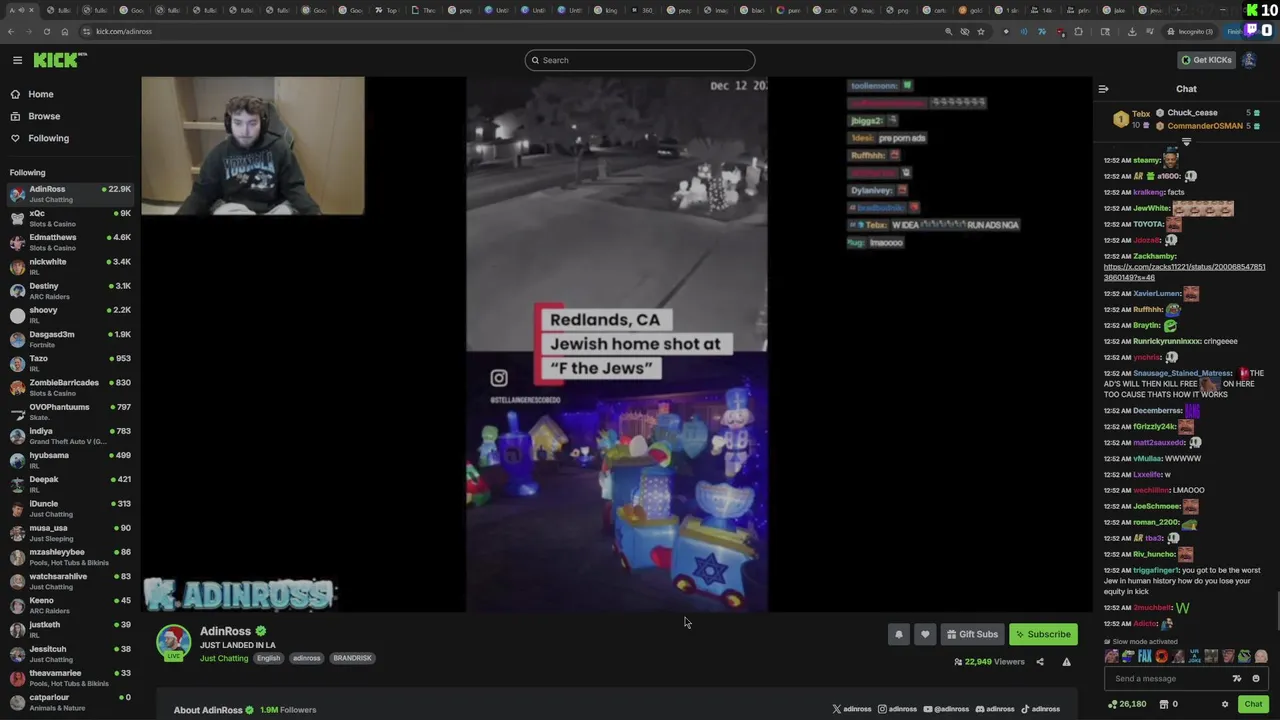Screen dimensions: 1280x720
Task: Open Zackhamby's x.com link in chat
Action: (x=1184, y=272)
